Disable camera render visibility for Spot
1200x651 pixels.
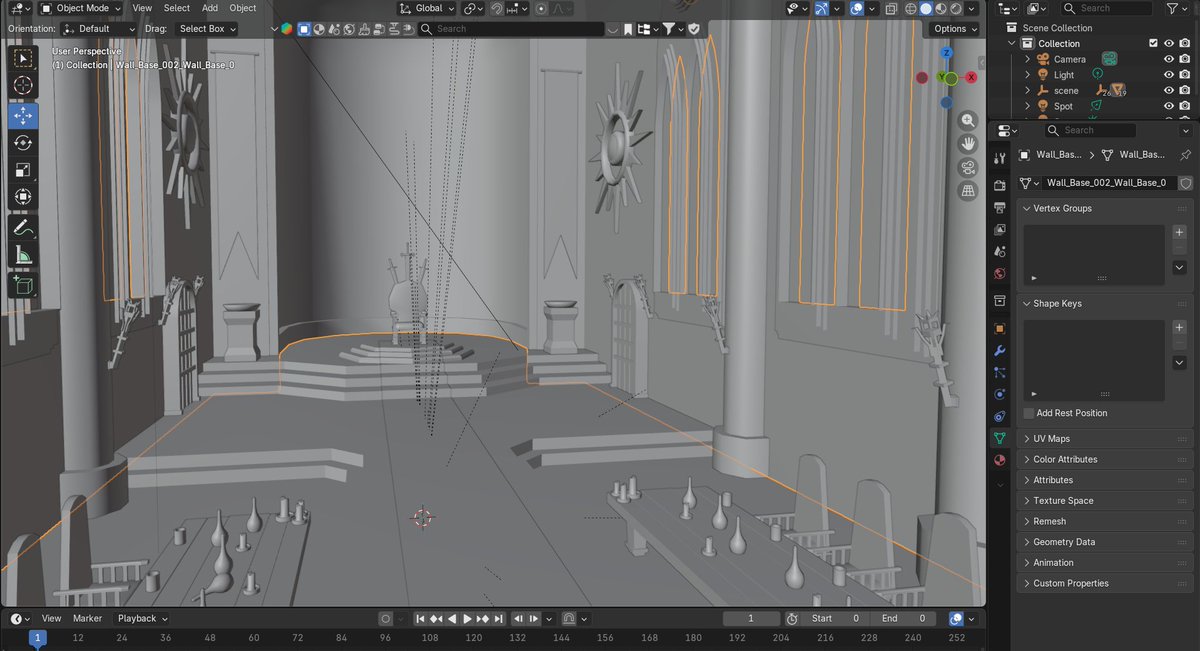point(1184,105)
